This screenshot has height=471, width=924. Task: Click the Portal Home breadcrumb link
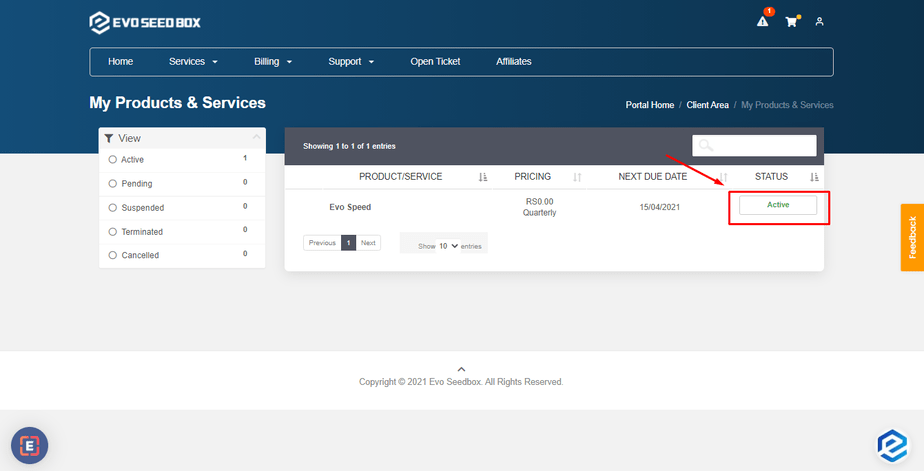[650, 105]
